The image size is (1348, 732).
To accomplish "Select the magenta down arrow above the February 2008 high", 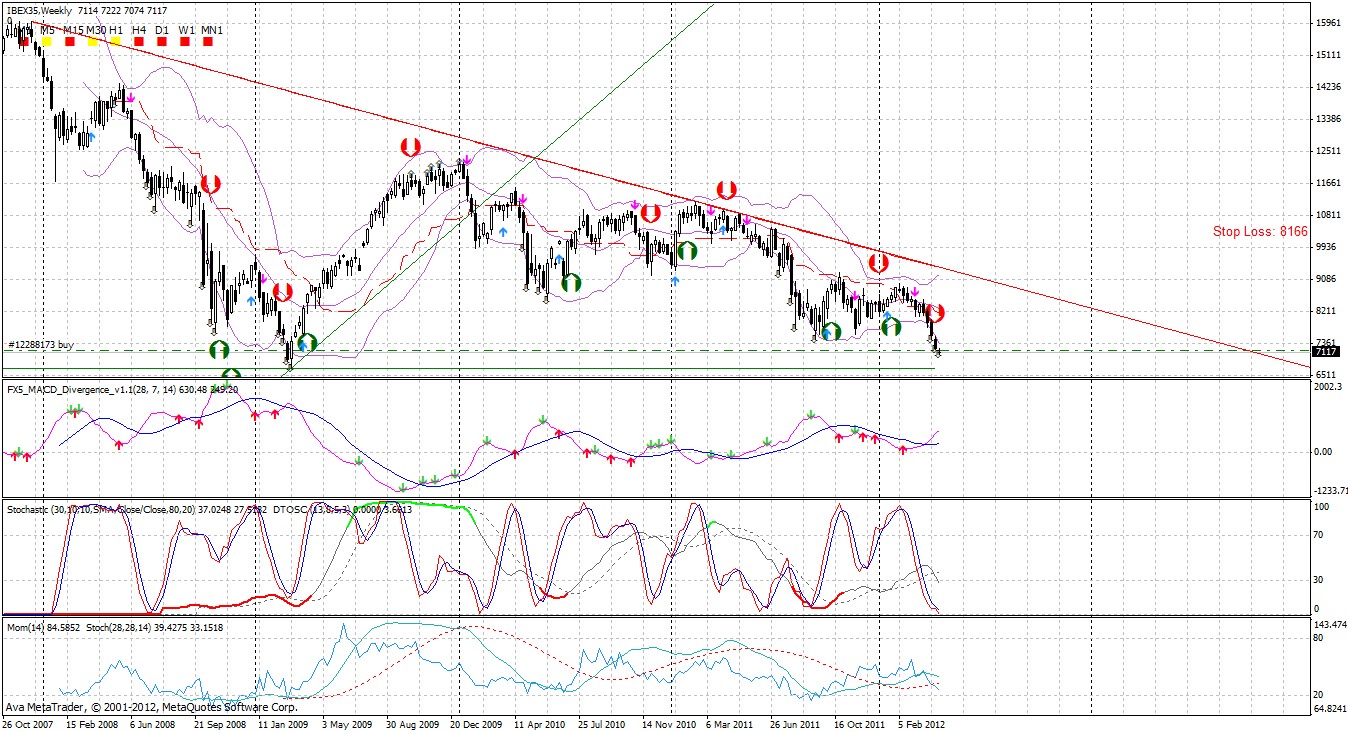I will tap(130, 98).
